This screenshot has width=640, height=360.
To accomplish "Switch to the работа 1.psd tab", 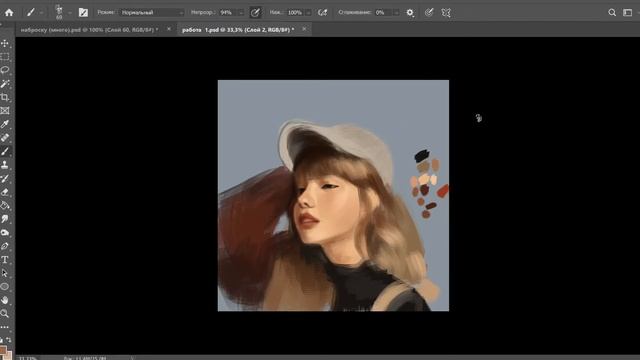I will [x=238, y=30].
